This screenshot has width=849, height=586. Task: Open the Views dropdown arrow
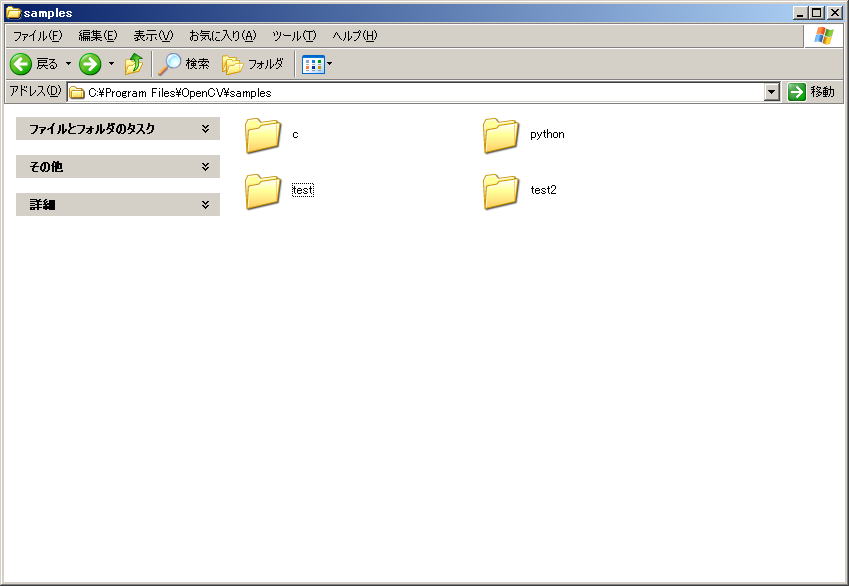329,64
